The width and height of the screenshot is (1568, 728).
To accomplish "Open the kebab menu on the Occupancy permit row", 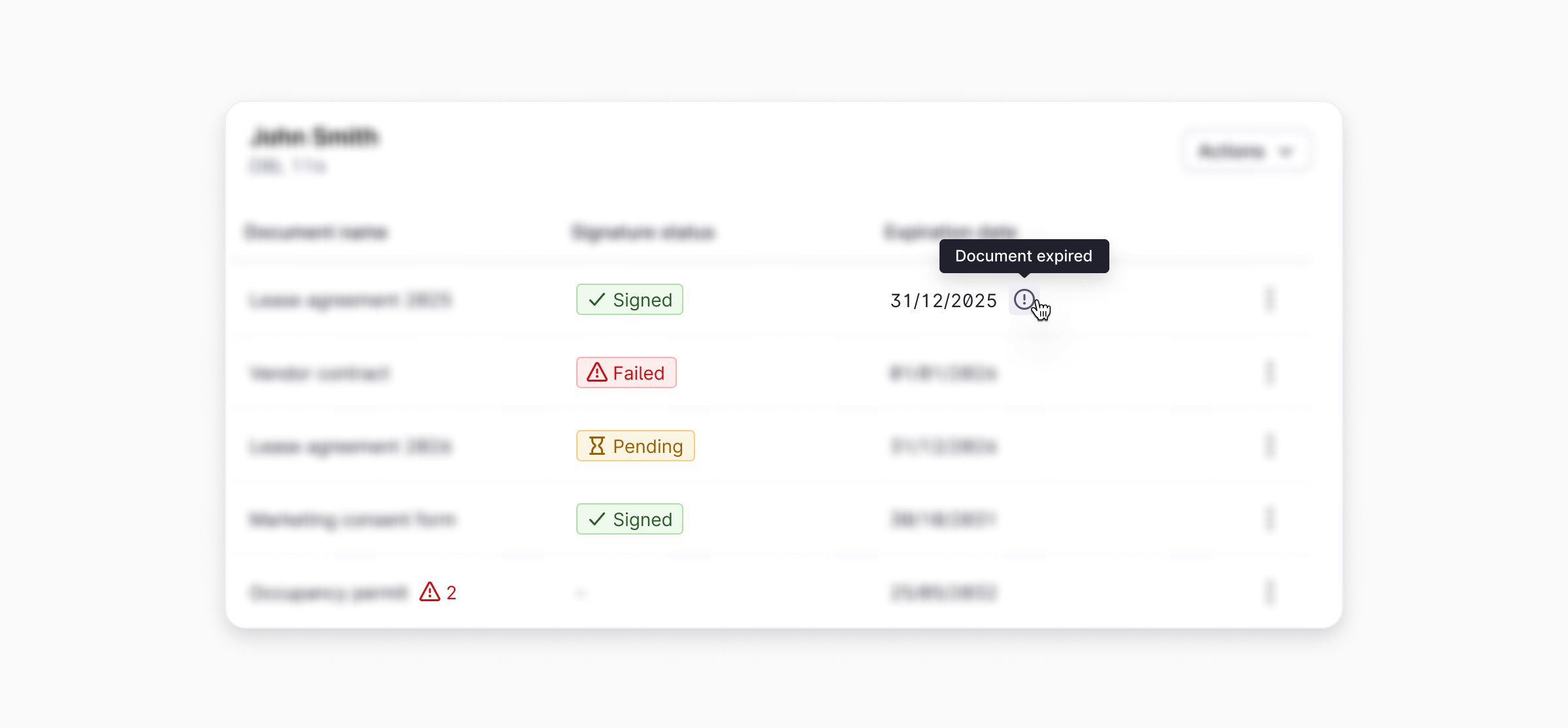I will point(1270,591).
